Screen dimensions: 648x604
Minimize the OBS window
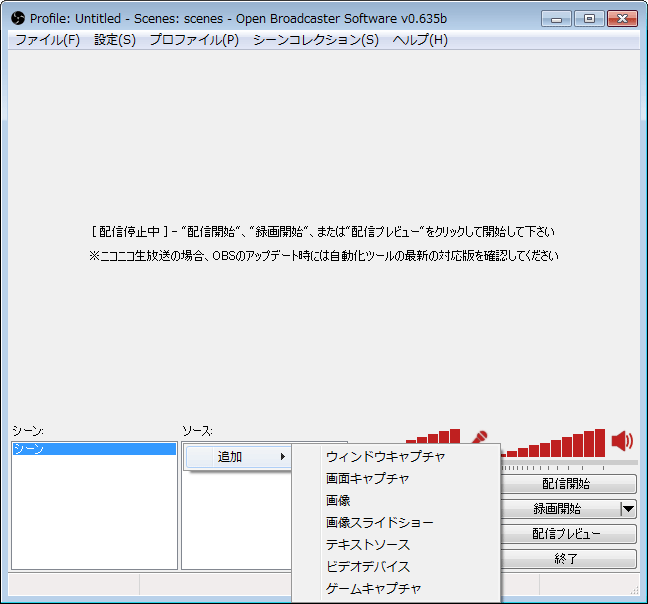coord(556,19)
